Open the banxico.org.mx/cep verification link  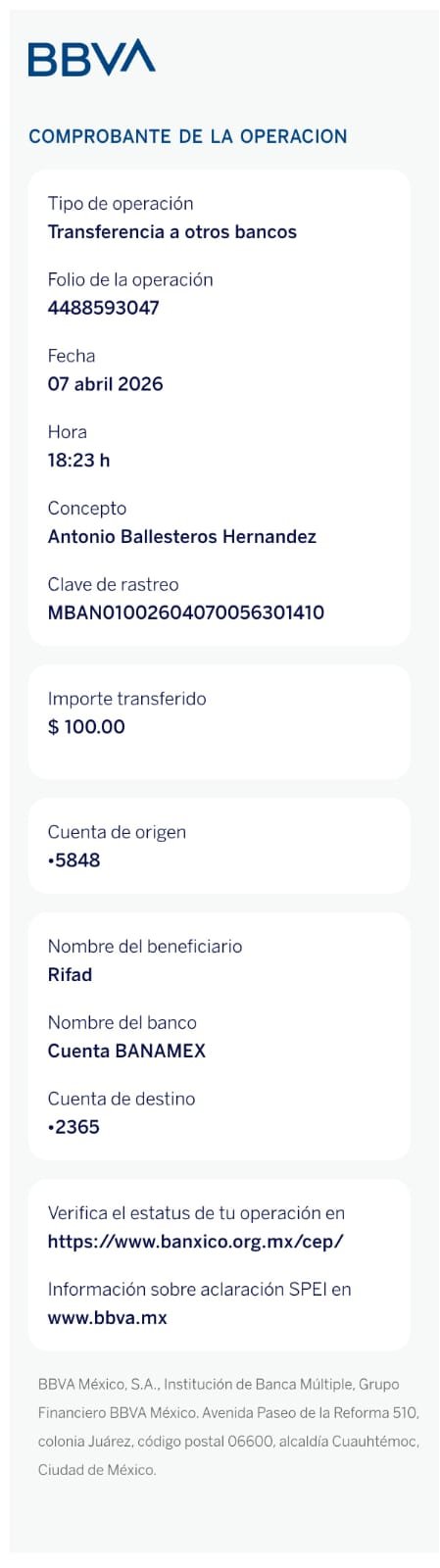click(x=195, y=1241)
